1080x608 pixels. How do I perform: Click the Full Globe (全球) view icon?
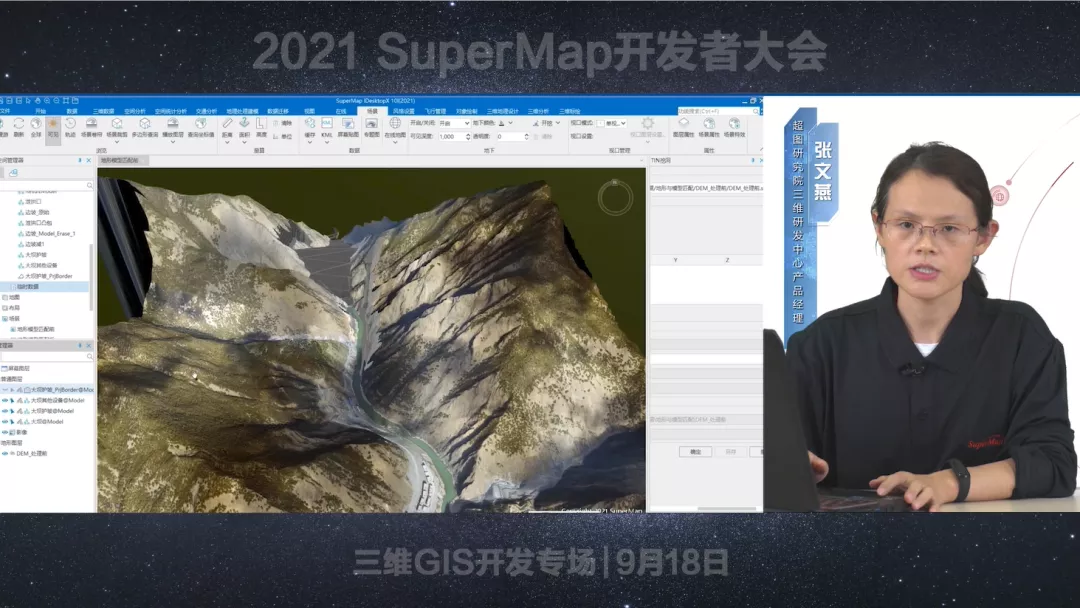pyautogui.click(x=36, y=123)
